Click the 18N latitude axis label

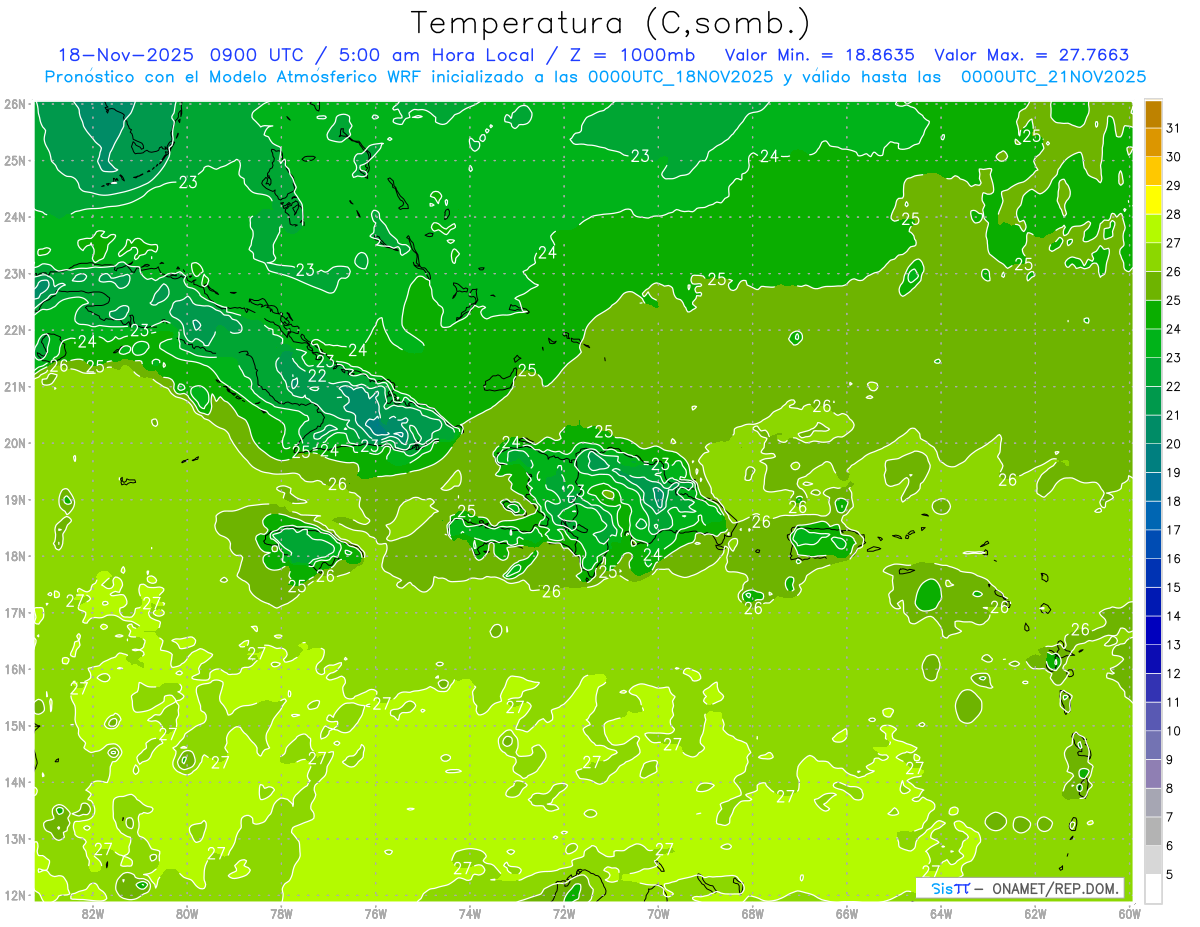[15, 556]
